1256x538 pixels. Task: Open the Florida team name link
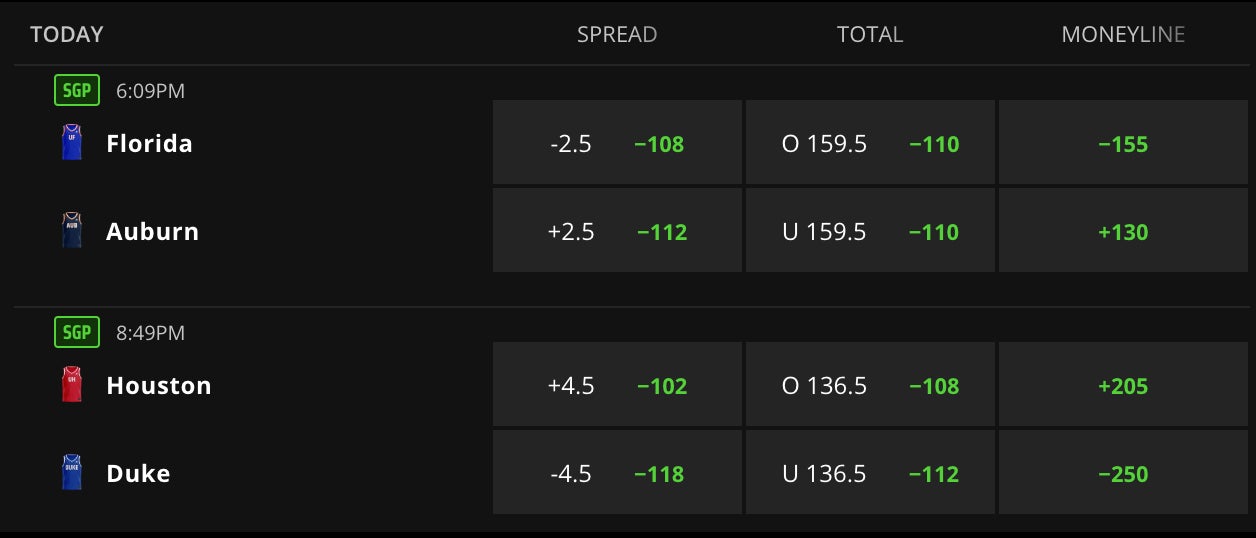click(149, 144)
